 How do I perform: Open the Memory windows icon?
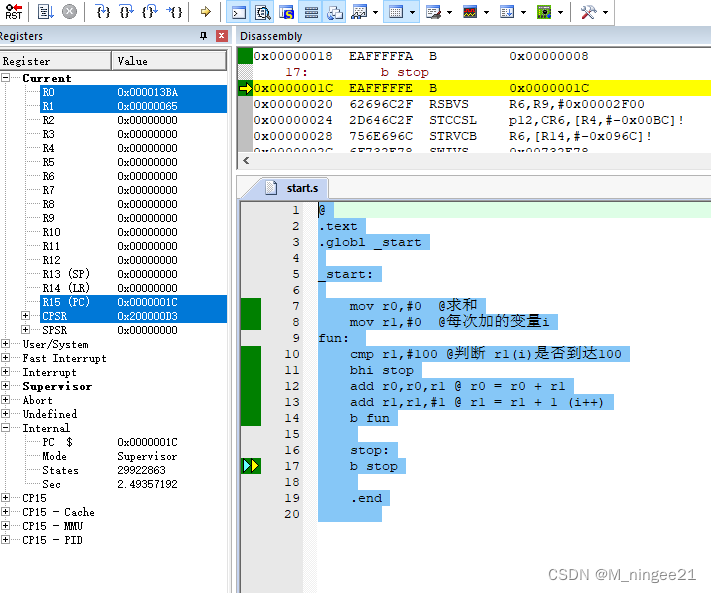pos(396,12)
